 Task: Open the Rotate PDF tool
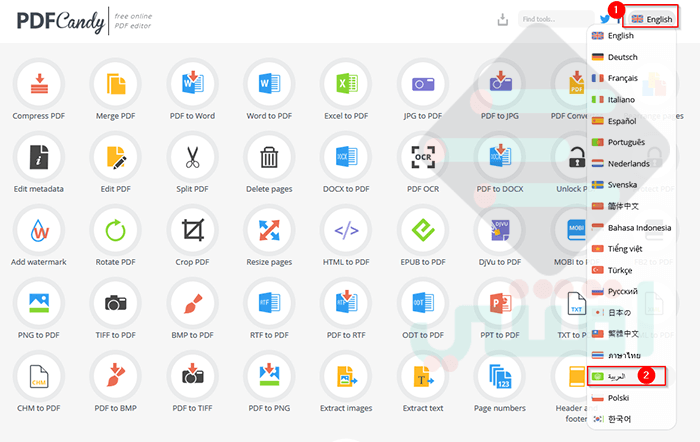[116, 231]
